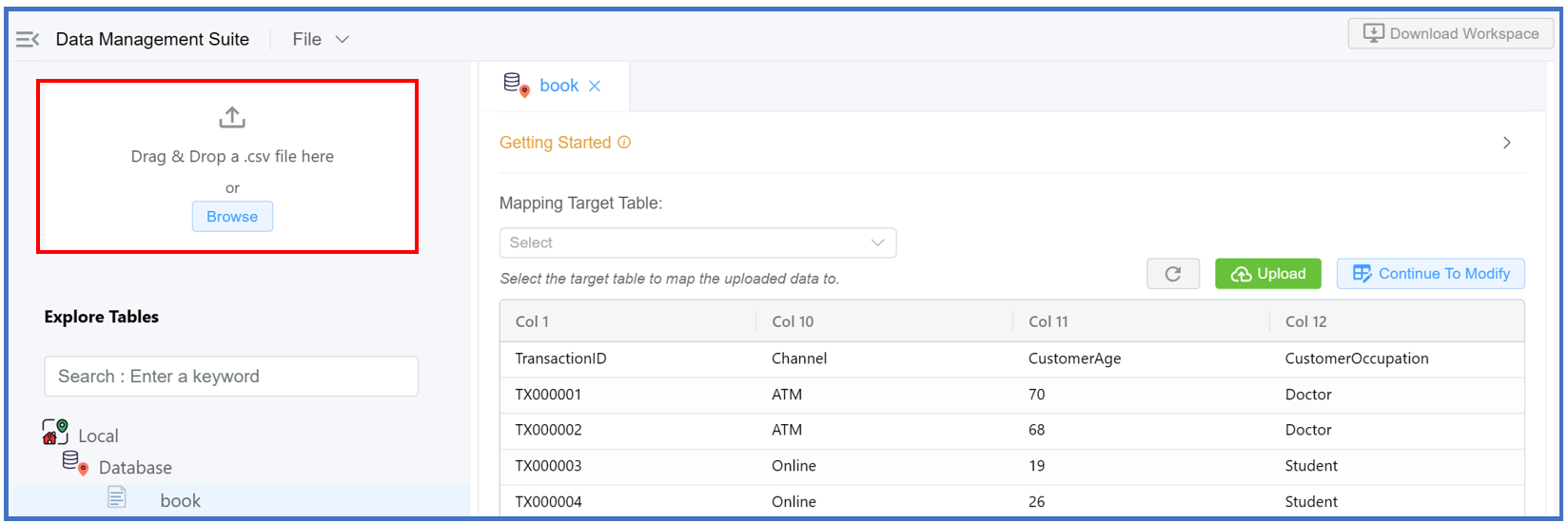This screenshot has width=1568, height=523.
Task: Switch to the book tab
Action: click(559, 86)
